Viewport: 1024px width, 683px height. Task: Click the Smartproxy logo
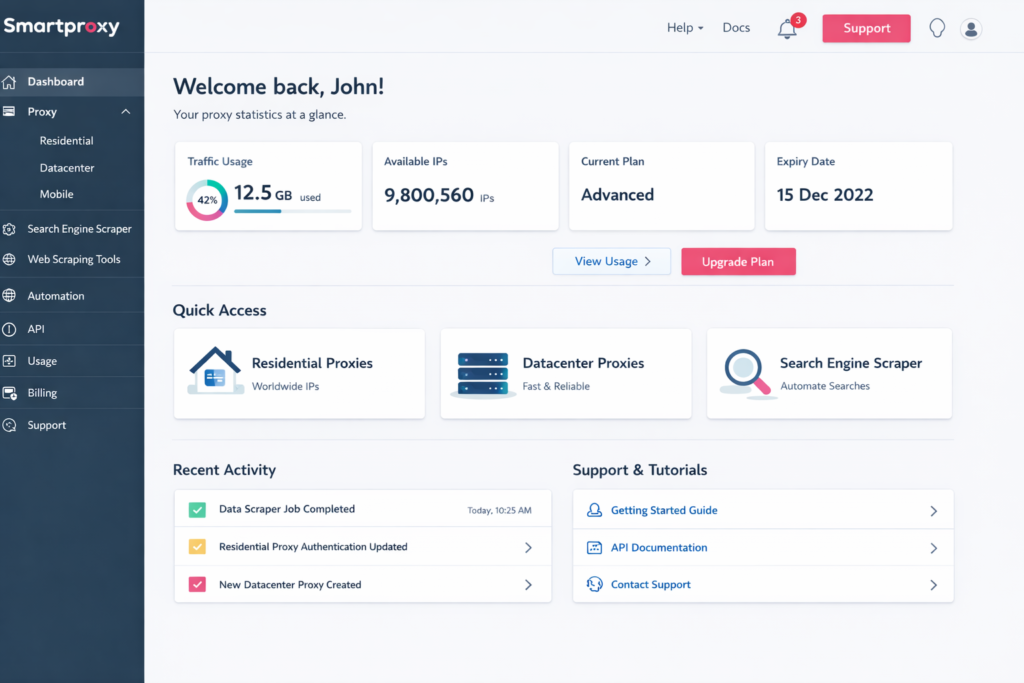click(x=61, y=27)
